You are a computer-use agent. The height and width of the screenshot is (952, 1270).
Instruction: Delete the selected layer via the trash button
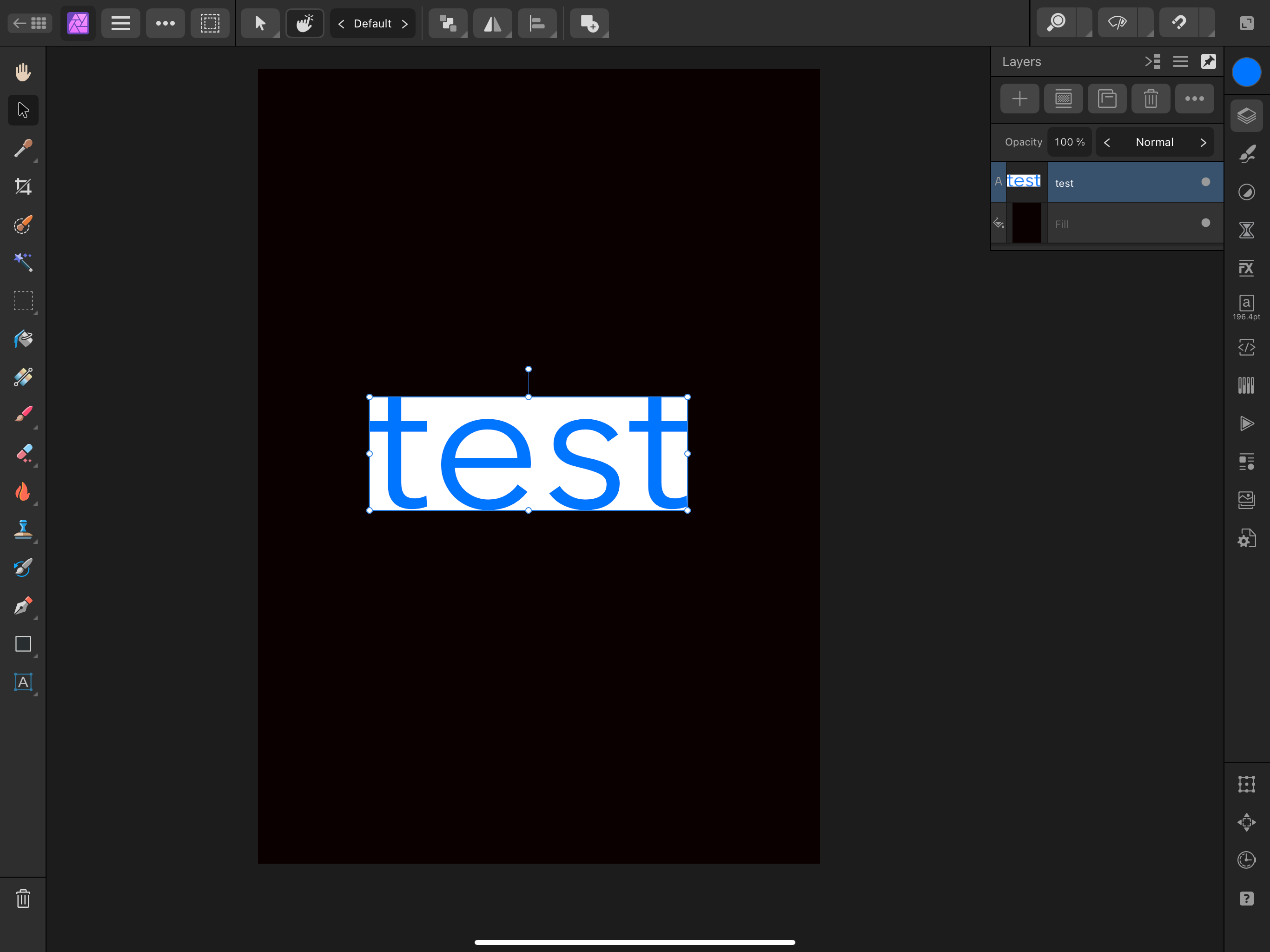point(1151,99)
